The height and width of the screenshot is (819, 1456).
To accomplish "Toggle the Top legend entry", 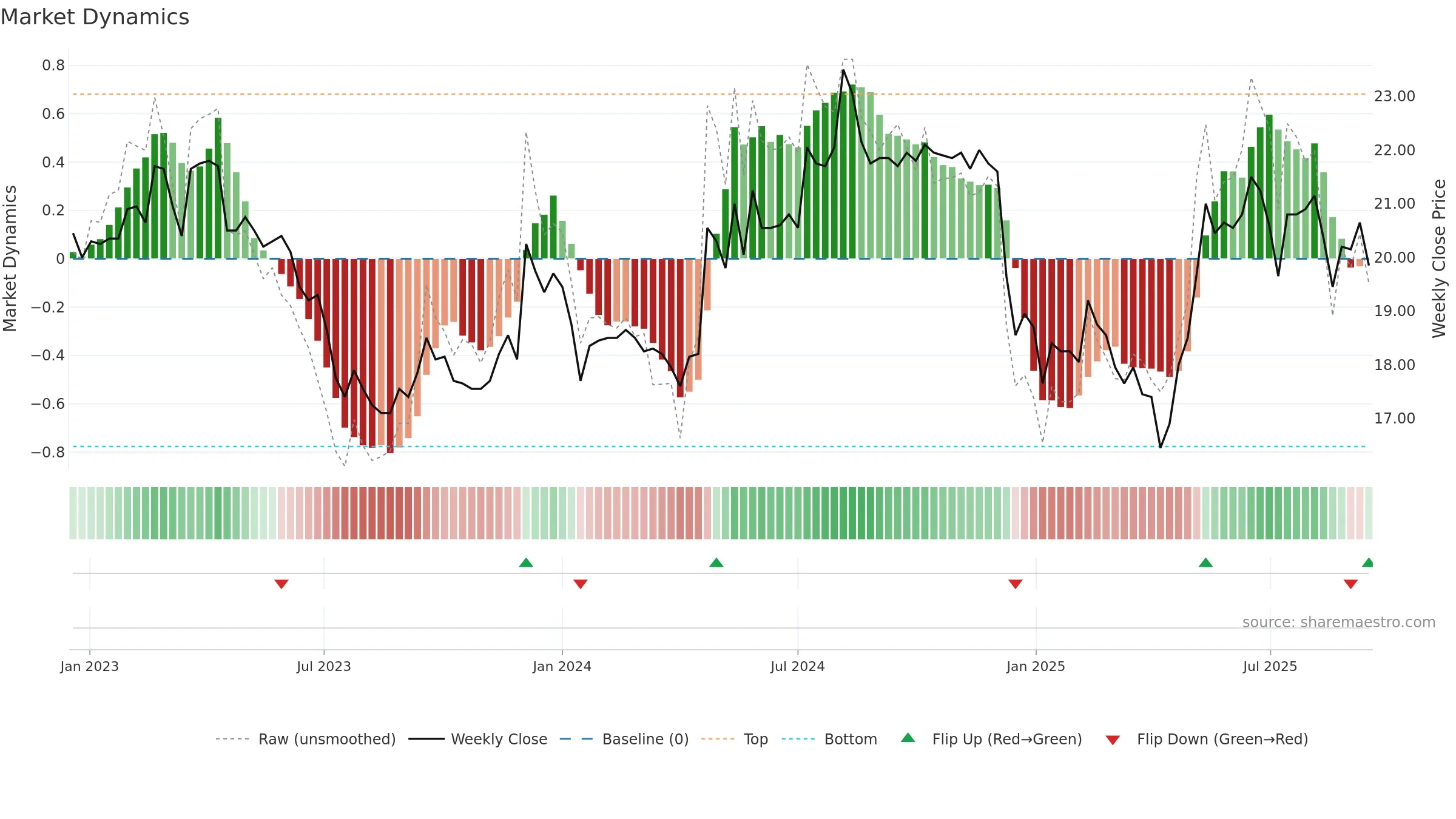I will [x=735, y=739].
